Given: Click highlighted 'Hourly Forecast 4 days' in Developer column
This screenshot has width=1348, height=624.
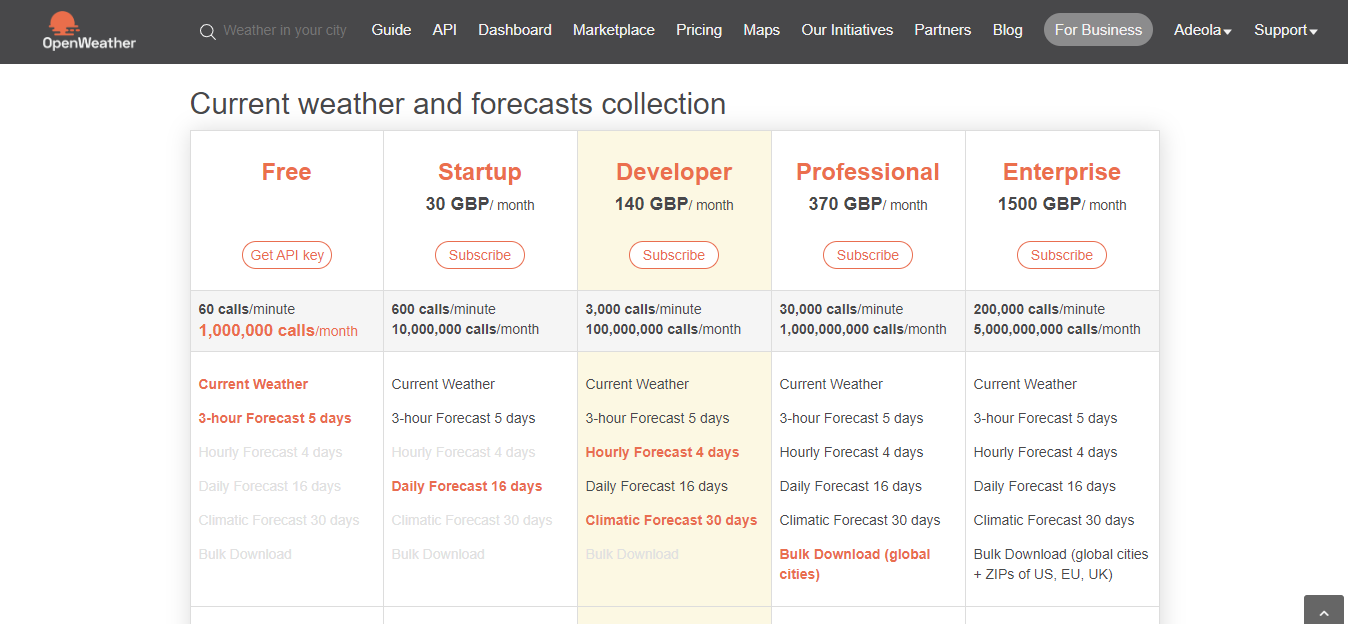Looking at the screenshot, I should click(662, 452).
